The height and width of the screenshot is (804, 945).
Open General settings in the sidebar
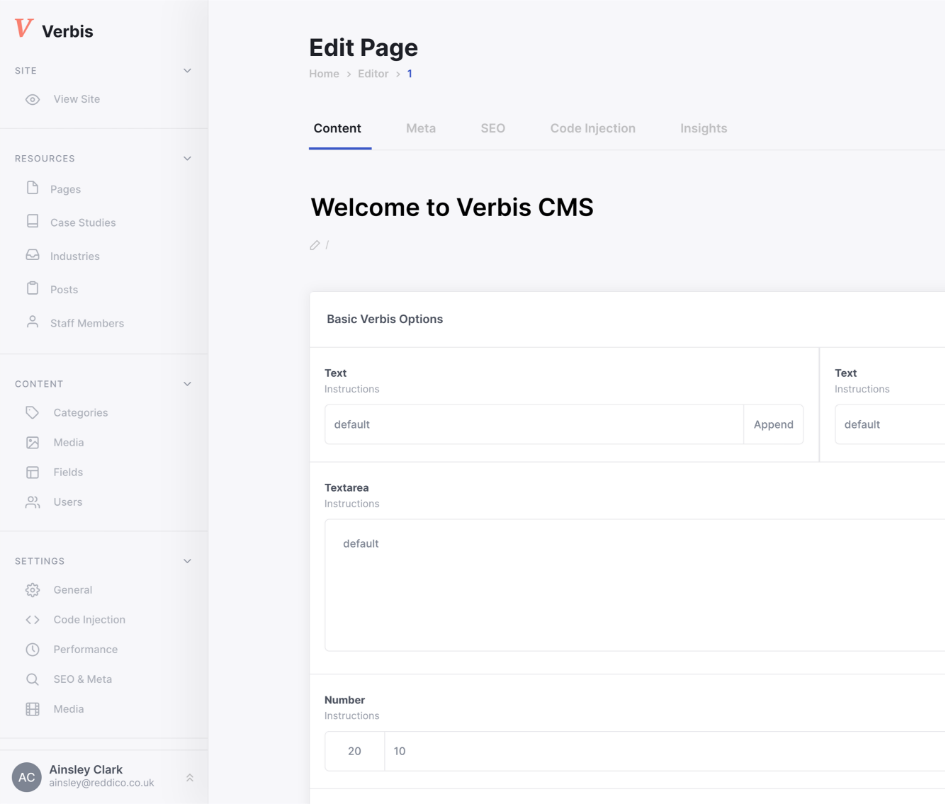(x=73, y=590)
